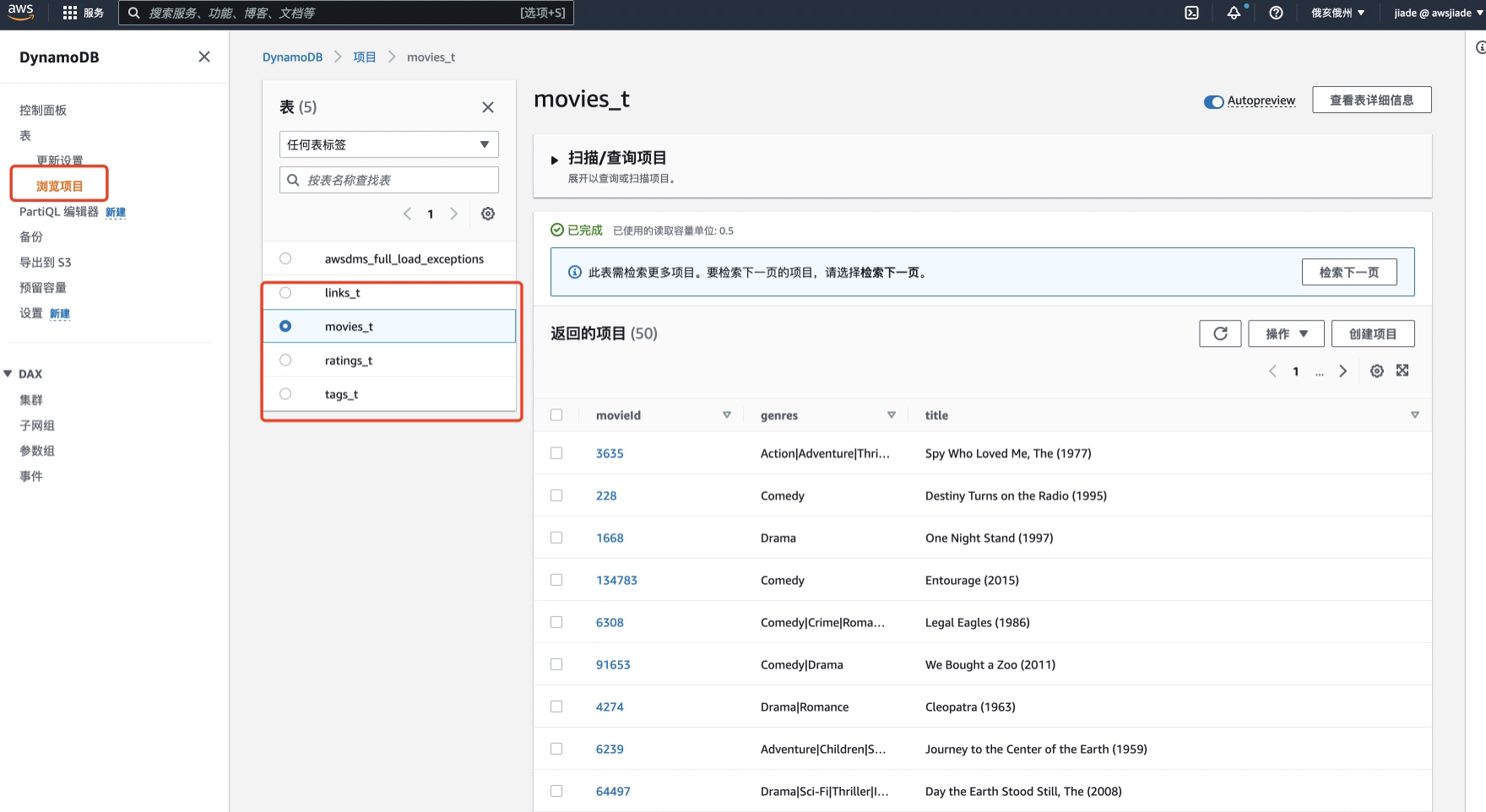This screenshot has height=812, width=1486.
Task: Click the help question mark icon
Action: (1276, 13)
